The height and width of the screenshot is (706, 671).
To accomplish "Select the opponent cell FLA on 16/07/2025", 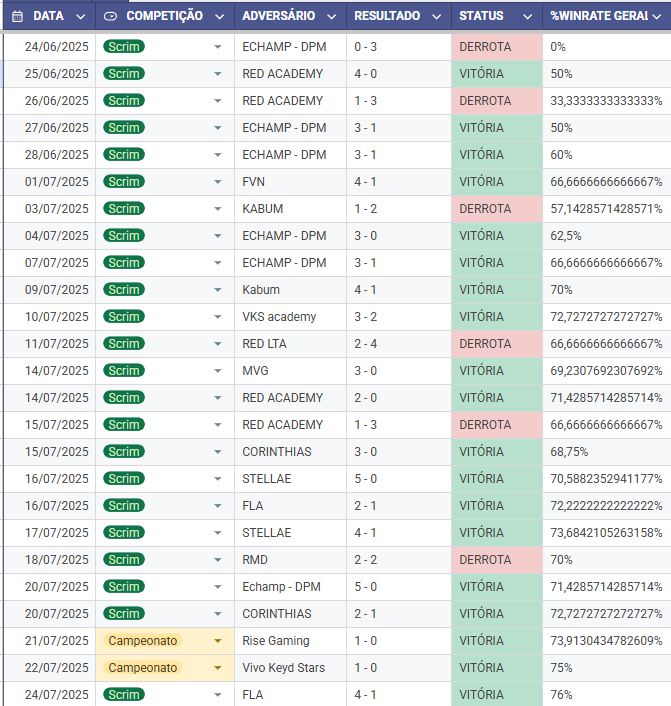I will pyautogui.click(x=290, y=506).
